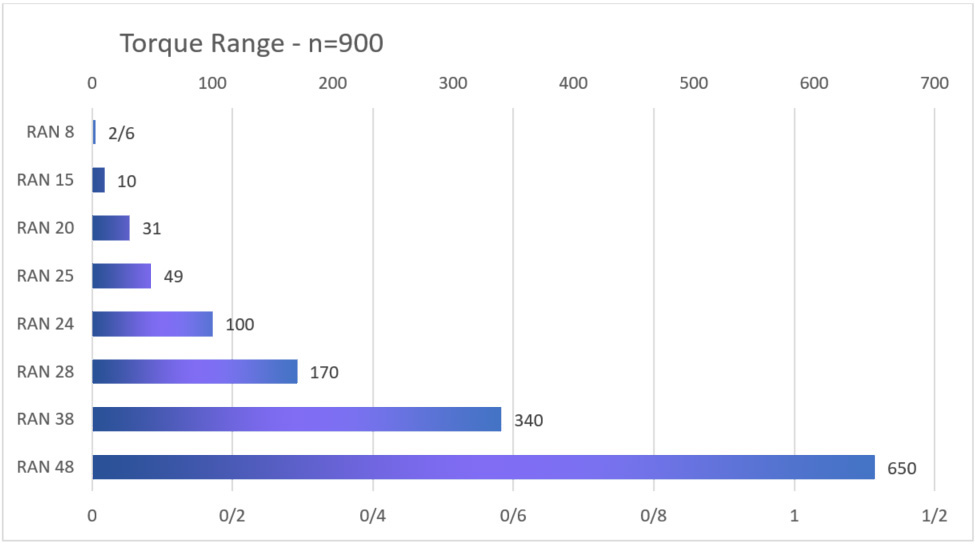Click the 2/6 data label
975x545 pixels.
(x=121, y=133)
